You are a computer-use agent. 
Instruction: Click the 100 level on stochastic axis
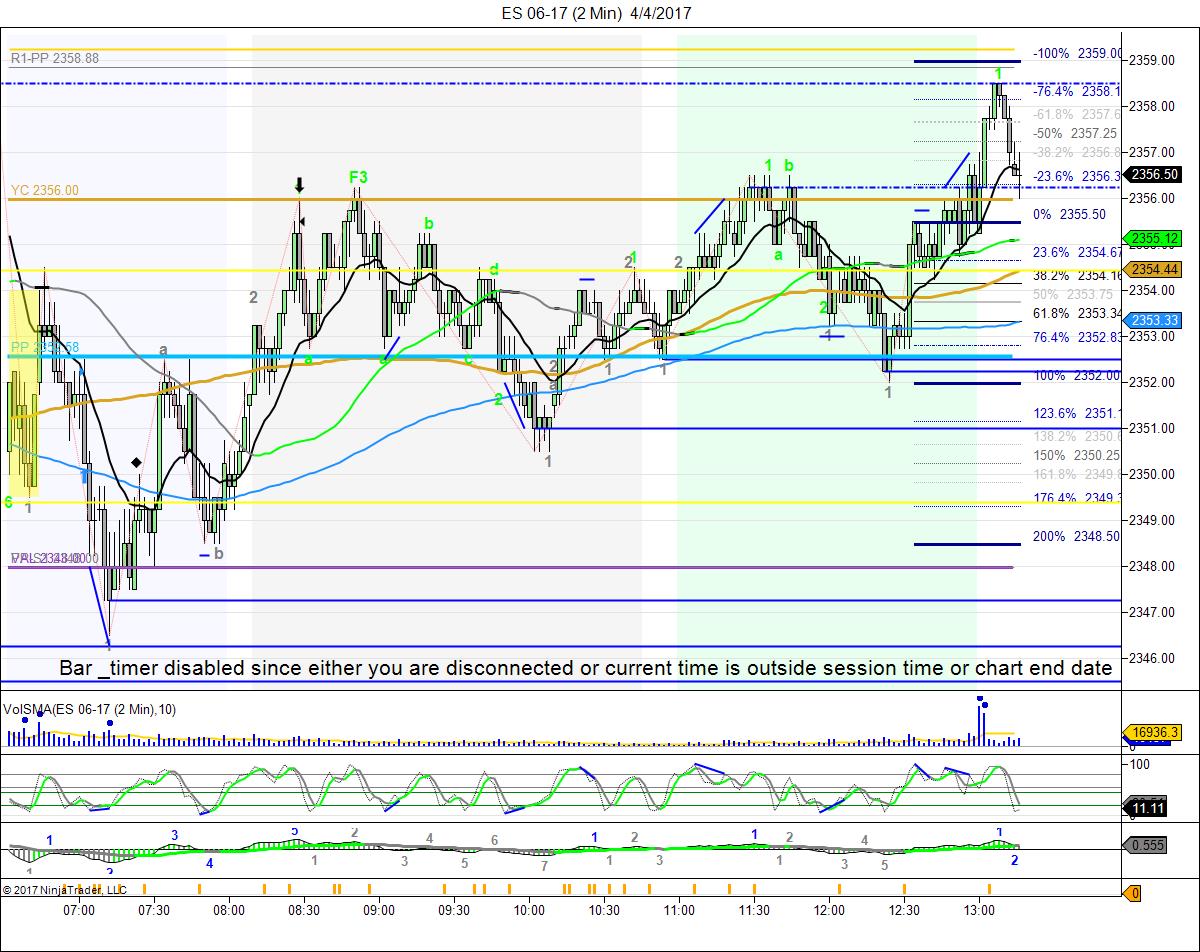(x=1141, y=765)
